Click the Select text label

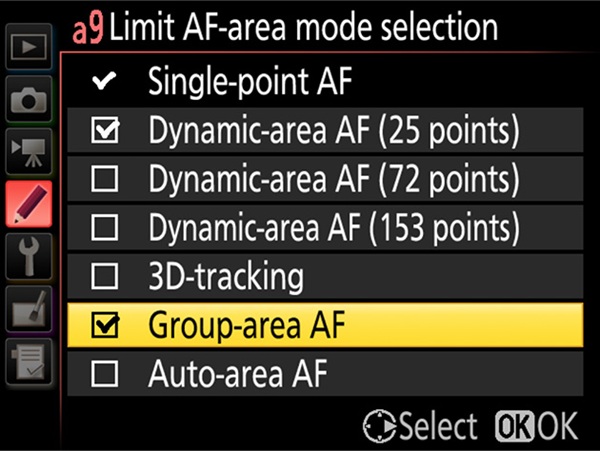[x=437, y=427]
